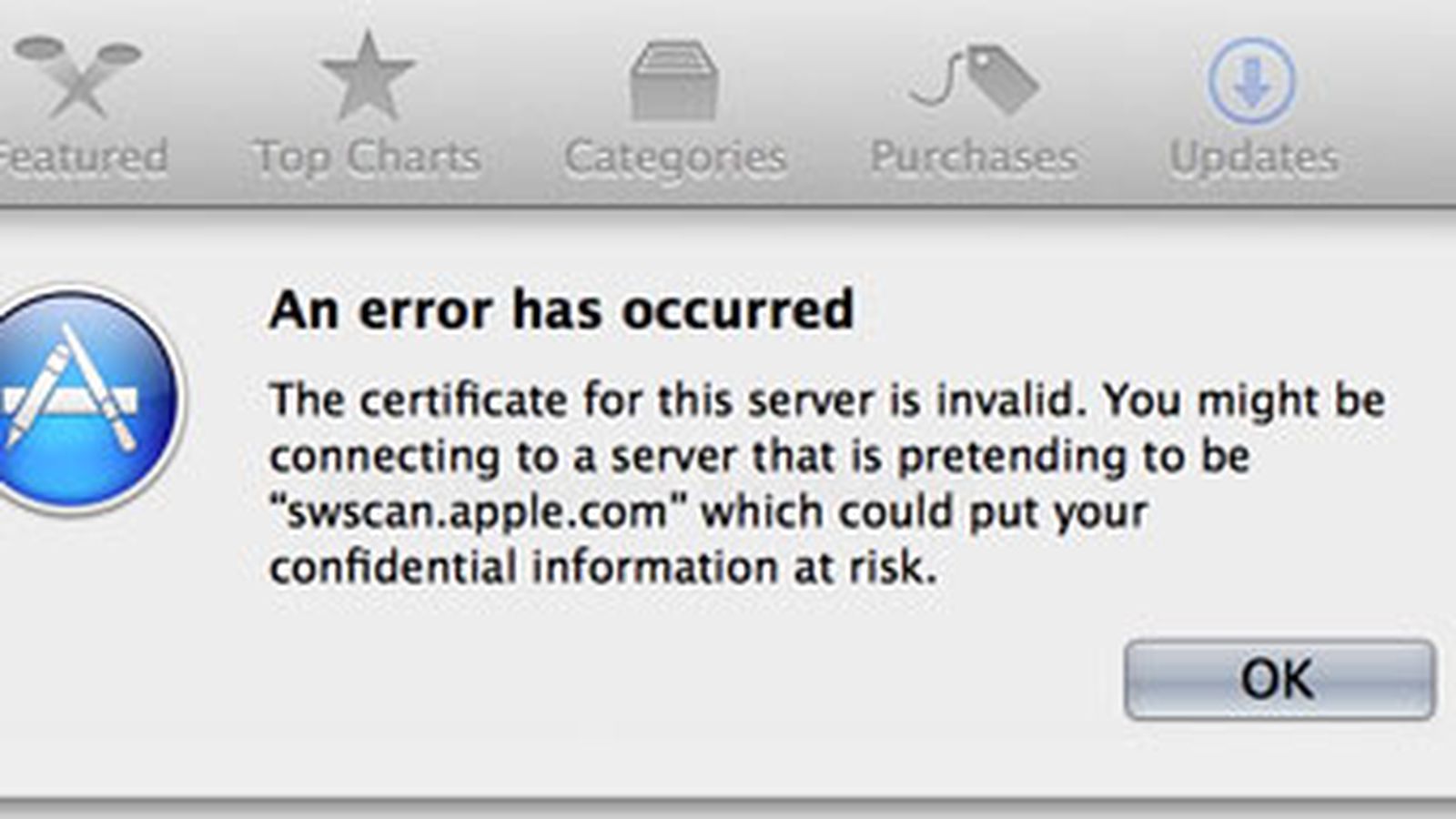The height and width of the screenshot is (819, 1456).
Task: Click the Purchases price tag icon
Action: tap(975, 78)
